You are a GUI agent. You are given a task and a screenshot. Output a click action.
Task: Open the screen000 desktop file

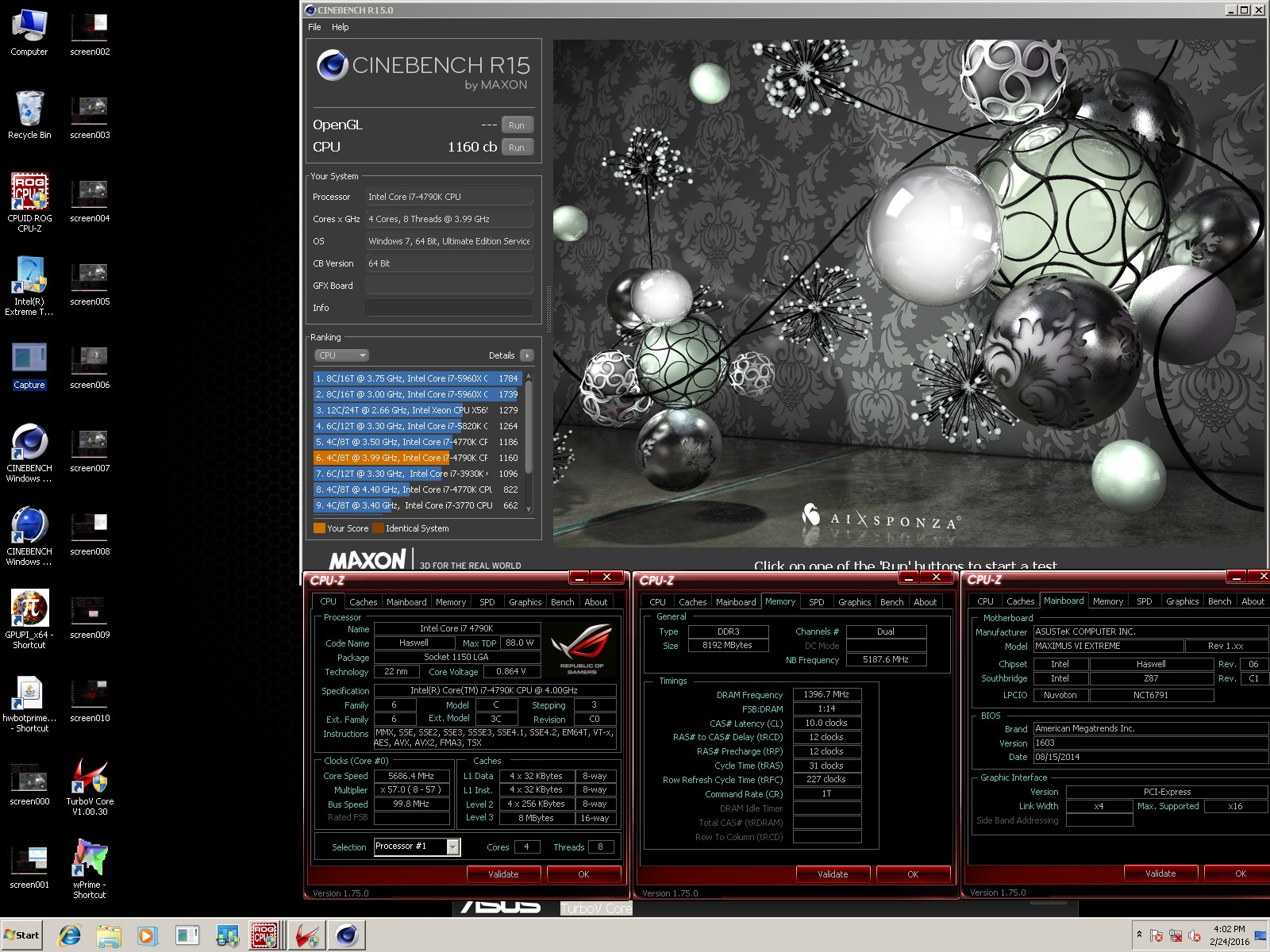click(29, 784)
